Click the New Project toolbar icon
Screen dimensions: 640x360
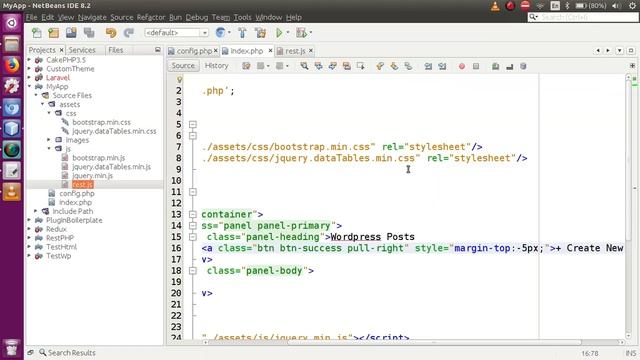tap(54, 33)
